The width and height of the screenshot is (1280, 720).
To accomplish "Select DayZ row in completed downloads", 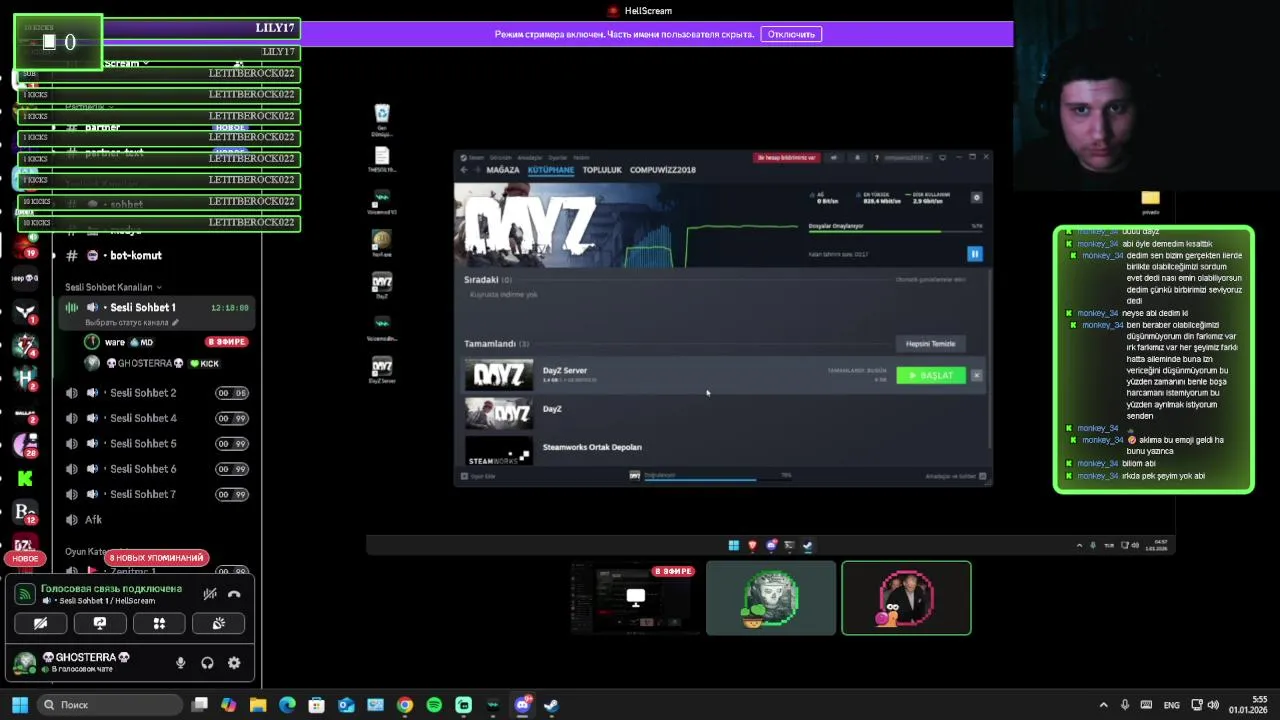I will pyautogui.click(x=724, y=412).
